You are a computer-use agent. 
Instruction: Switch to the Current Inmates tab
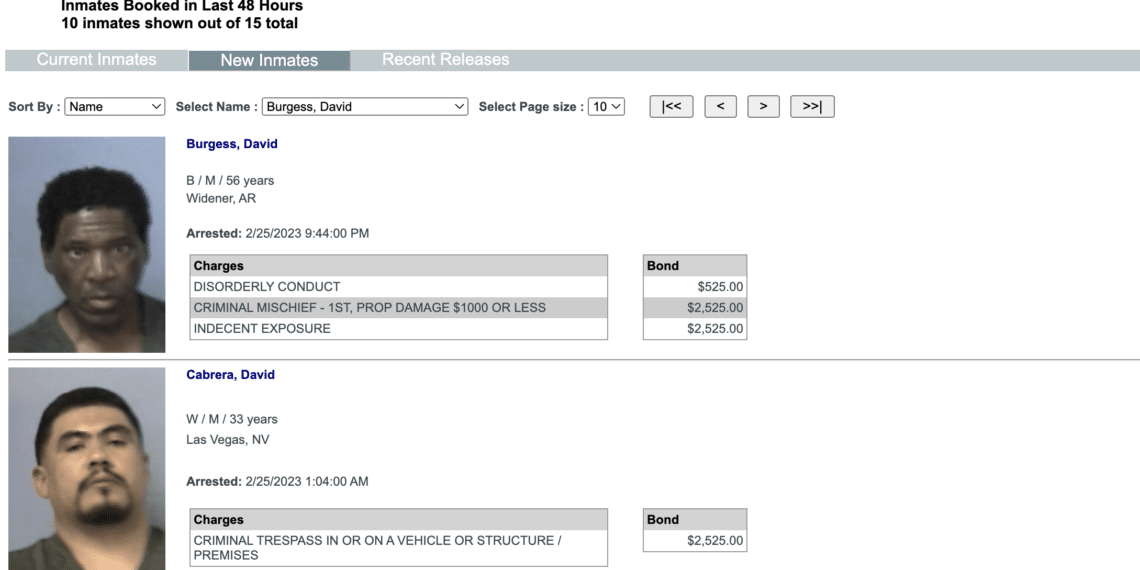pos(96,60)
